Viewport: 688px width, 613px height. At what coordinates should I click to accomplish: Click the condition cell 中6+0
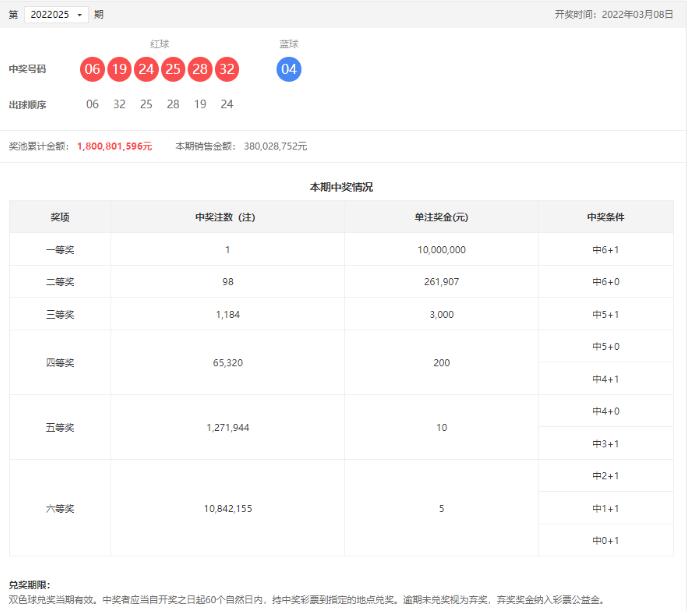coord(606,282)
